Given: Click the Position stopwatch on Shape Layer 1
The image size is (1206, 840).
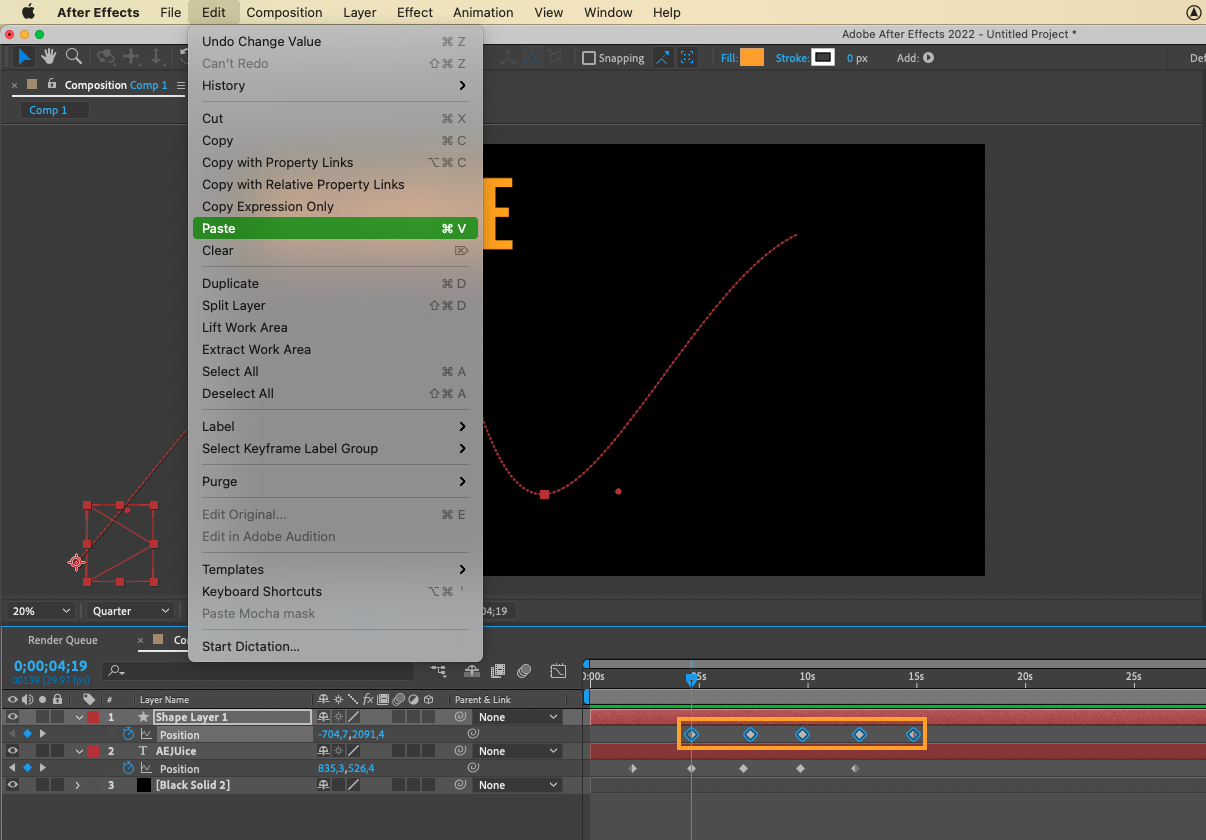Looking at the screenshot, I should point(128,734).
